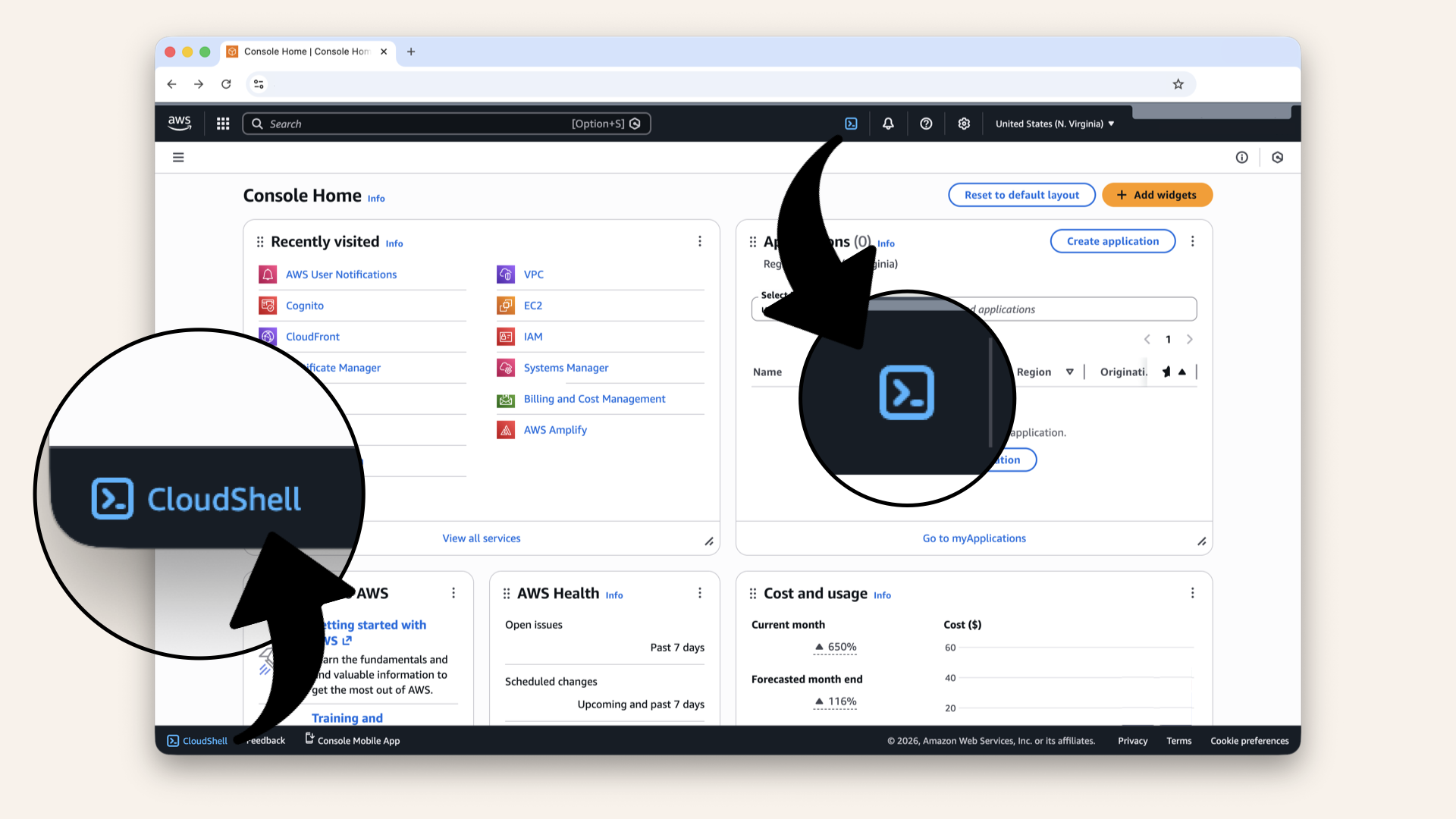Image resolution: width=1456 pixels, height=819 pixels.
Task: Toggle the side navigation hamburger menu
Action: coord(178,158)
